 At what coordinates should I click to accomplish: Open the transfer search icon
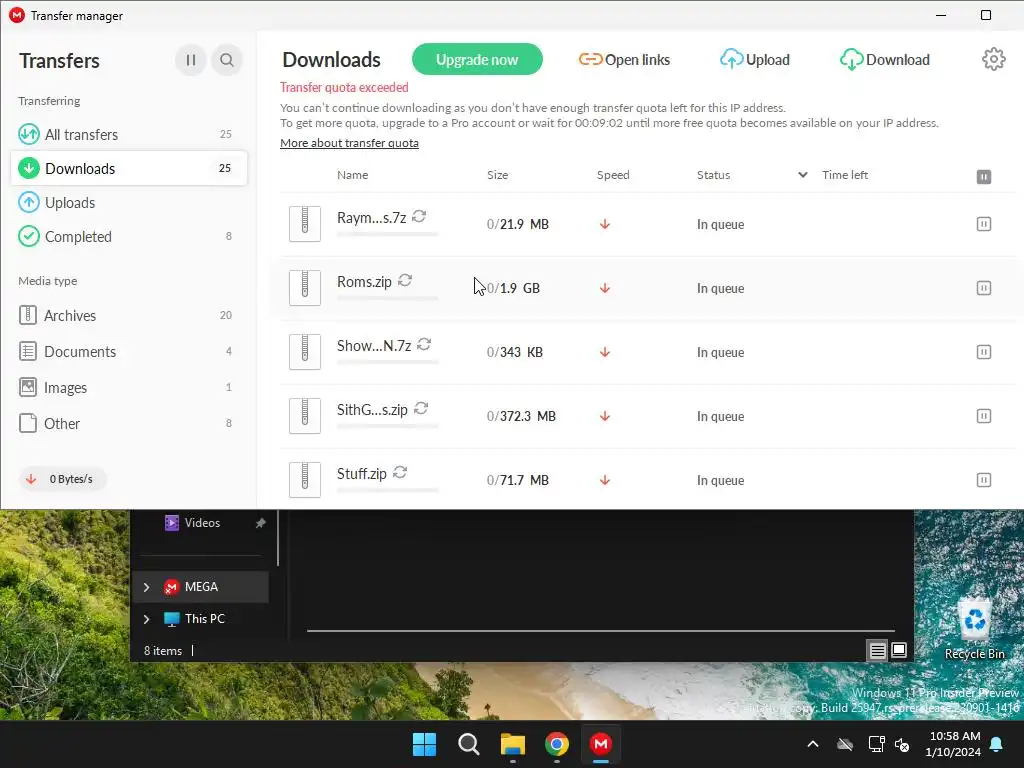click(x=227, y=60)
